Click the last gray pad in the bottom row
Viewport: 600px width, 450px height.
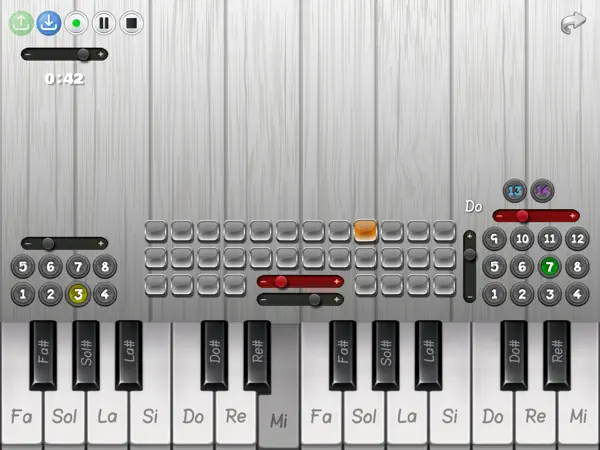[x=445, y=285]
